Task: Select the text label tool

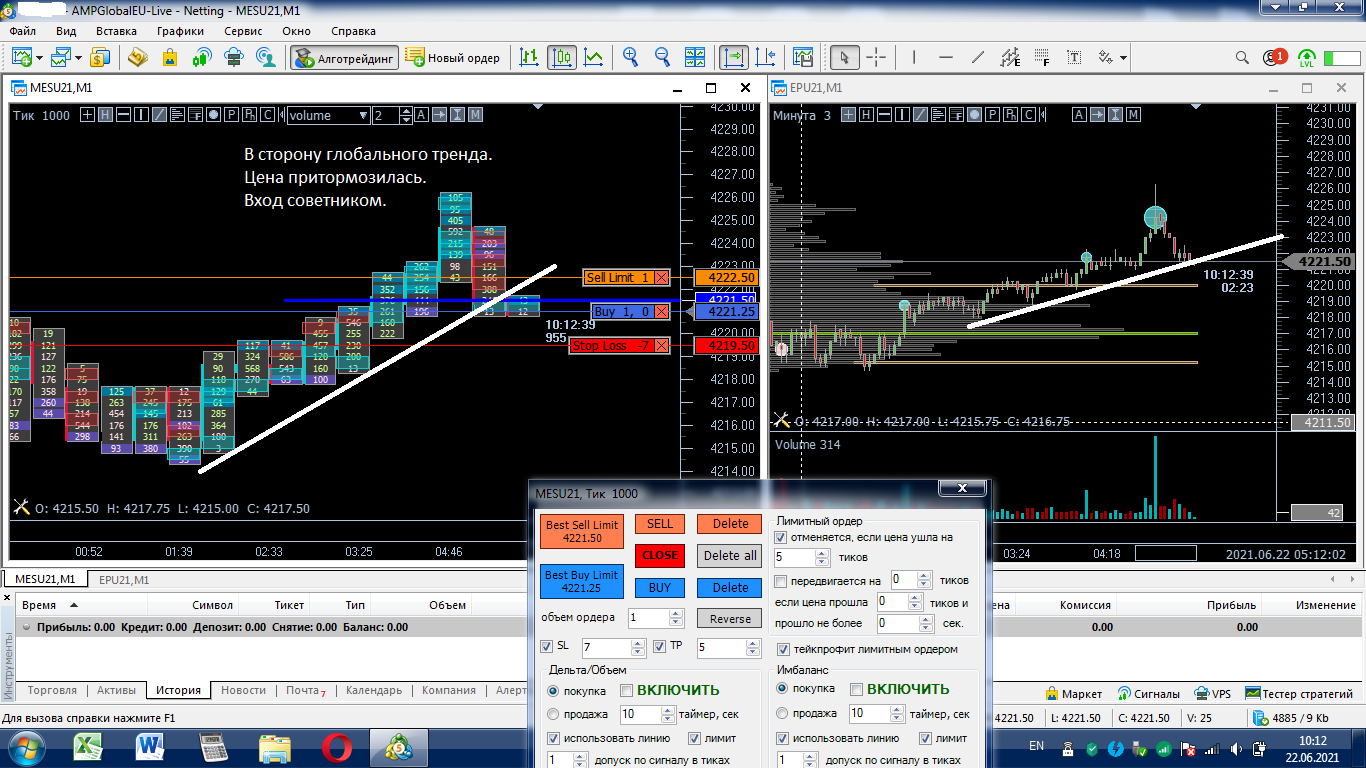Action: click(1074, 57)
